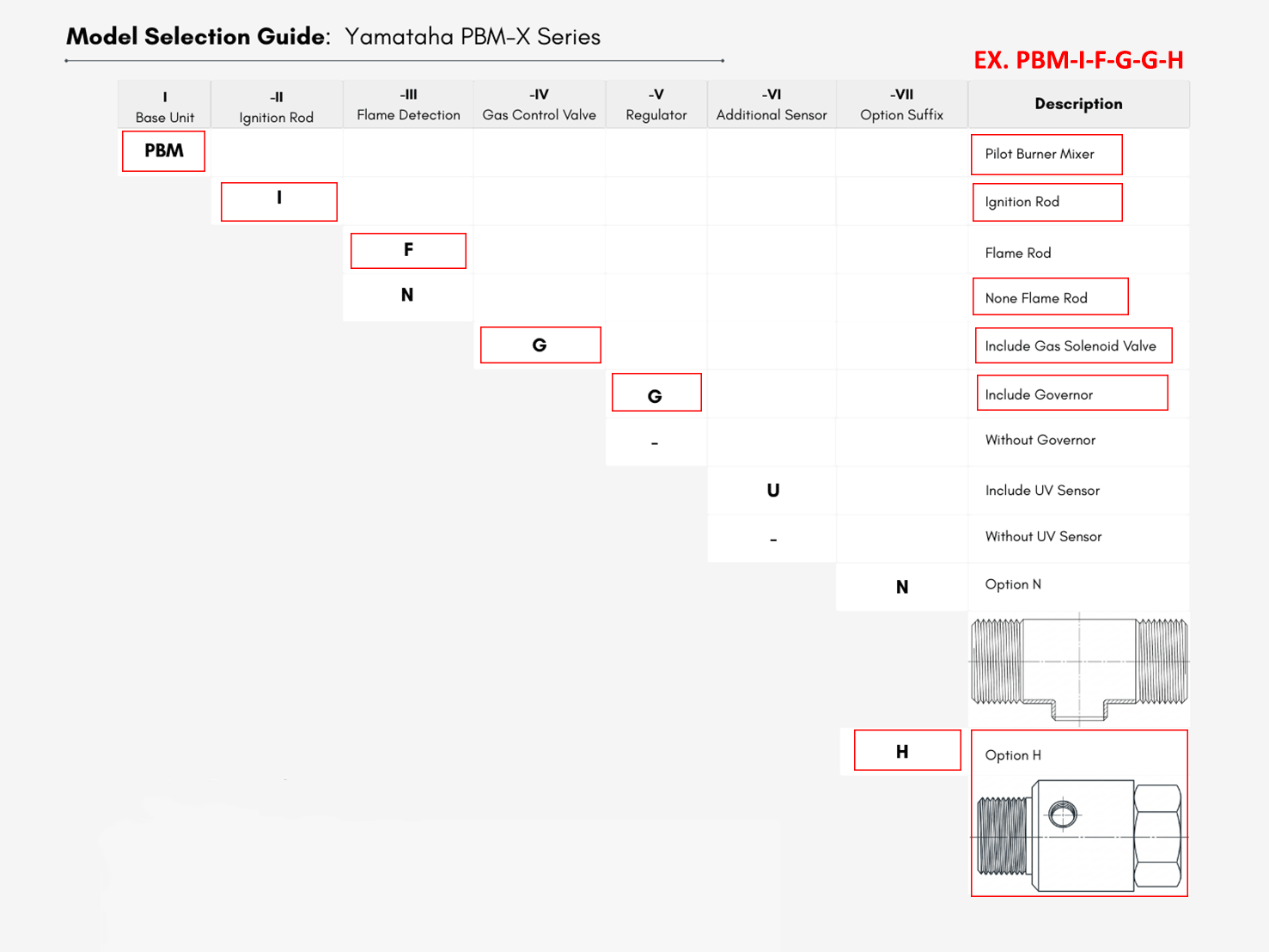1269x952 pixels.
Task: Click the Include UV Sensor description
Action: coord(1041,491)
